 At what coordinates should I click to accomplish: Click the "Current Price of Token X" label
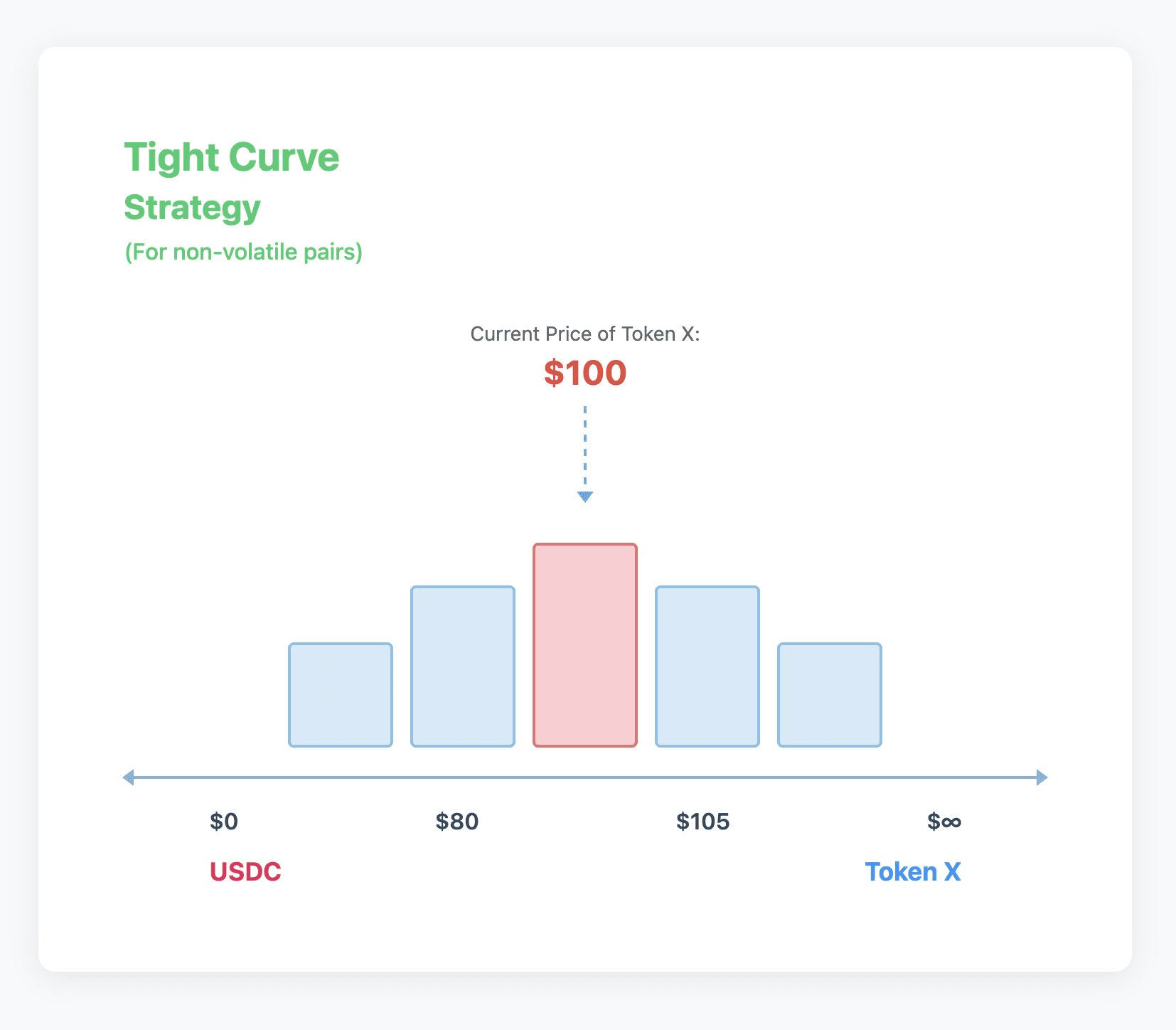[x=585, y=334]
